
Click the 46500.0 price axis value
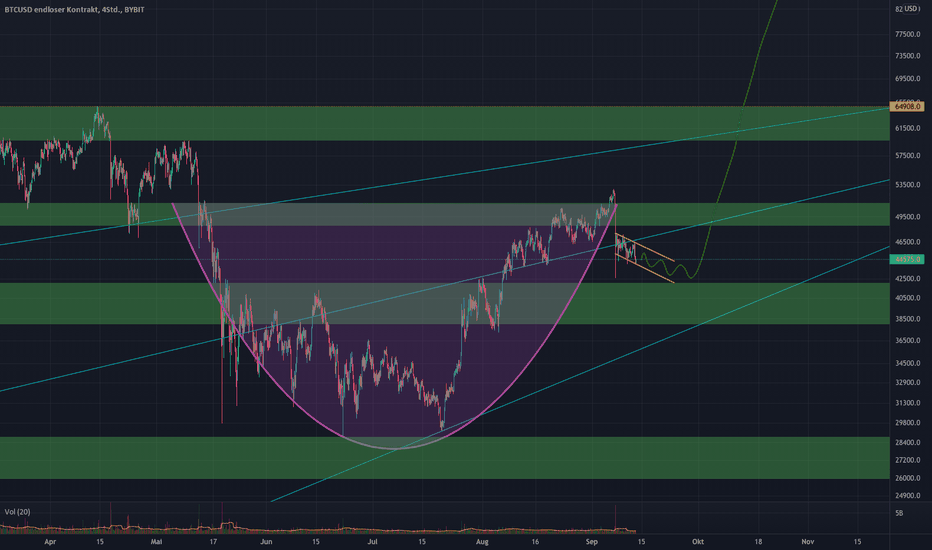coord(908,243)
